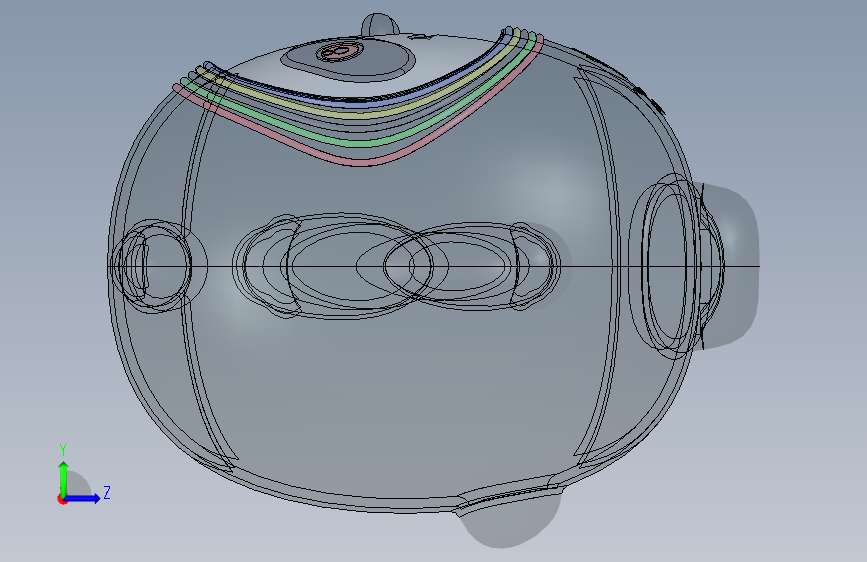The width and height of the screenshot is (867, 562).
Task: Select the ear bump on top of the model
Action: (380, 25)
